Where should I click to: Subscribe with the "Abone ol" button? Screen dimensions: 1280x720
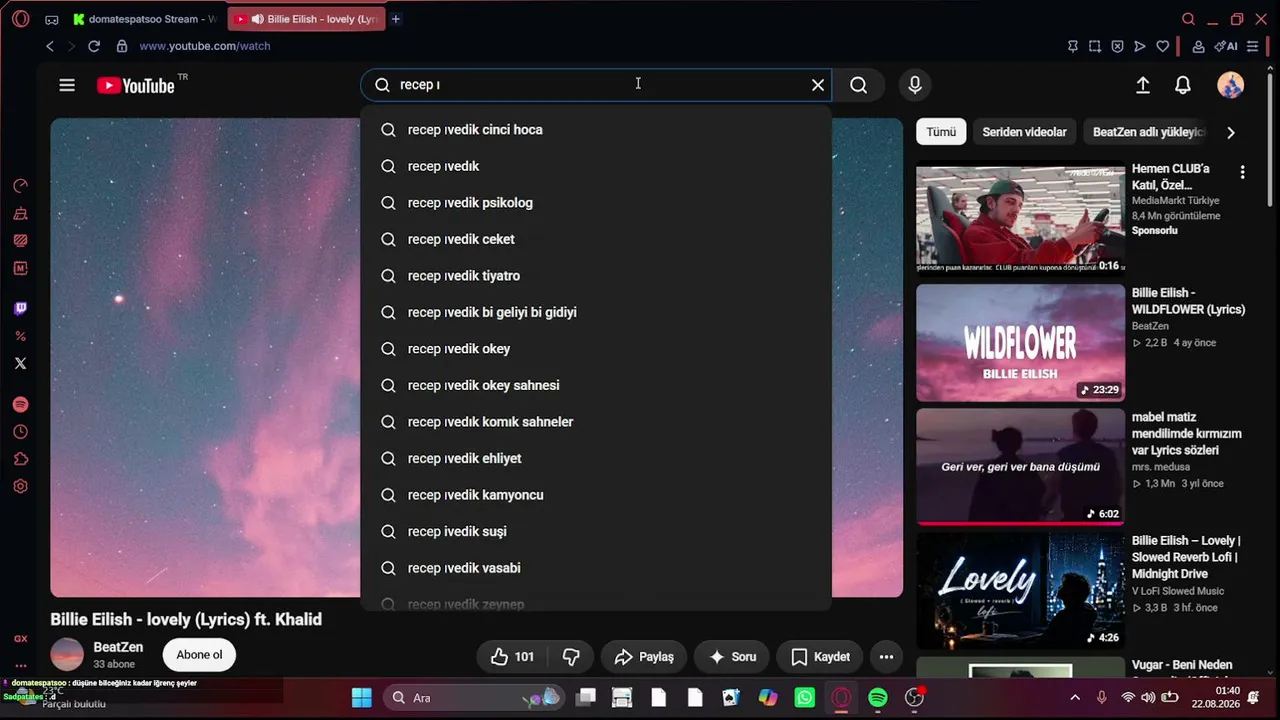199,655
